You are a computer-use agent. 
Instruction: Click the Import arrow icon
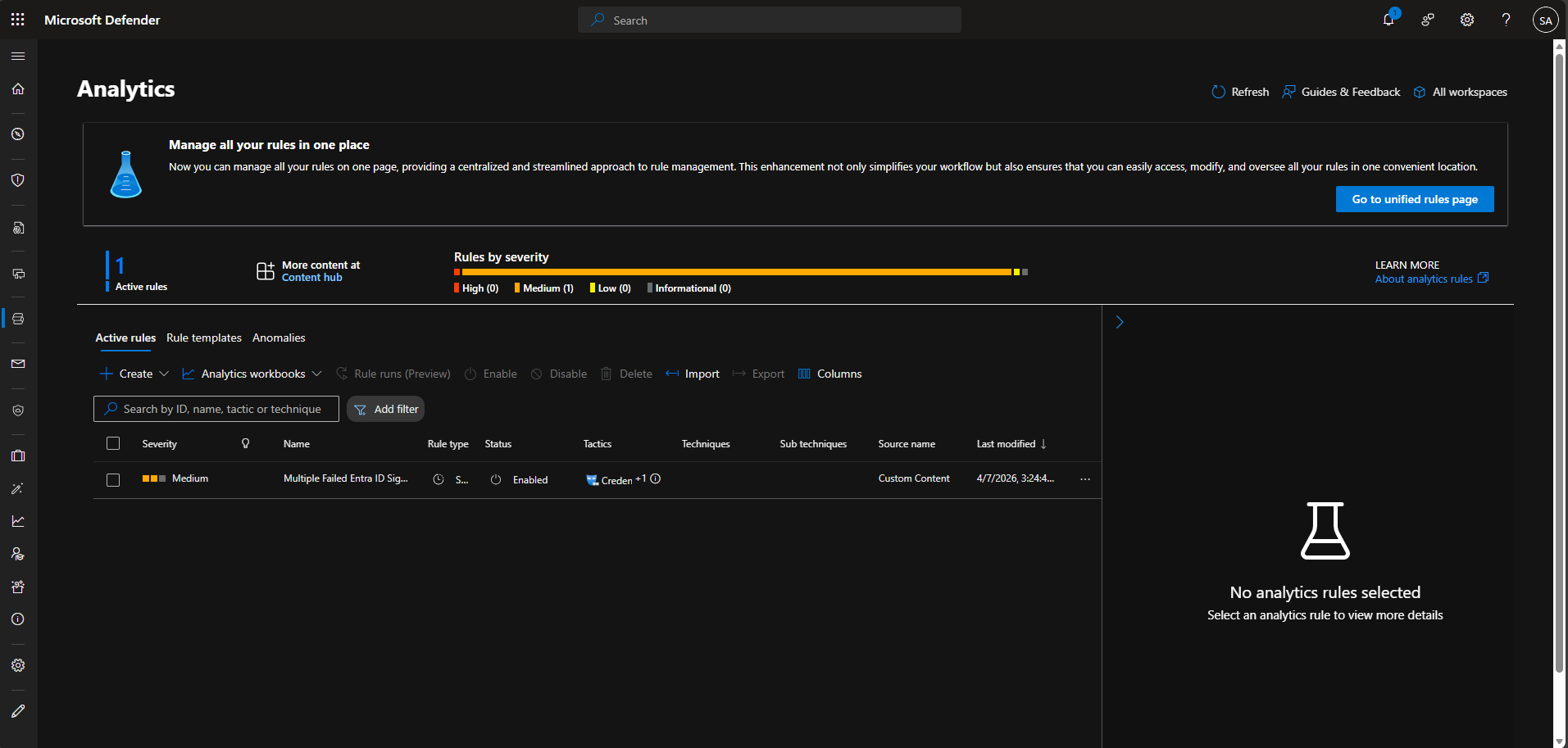672,374
